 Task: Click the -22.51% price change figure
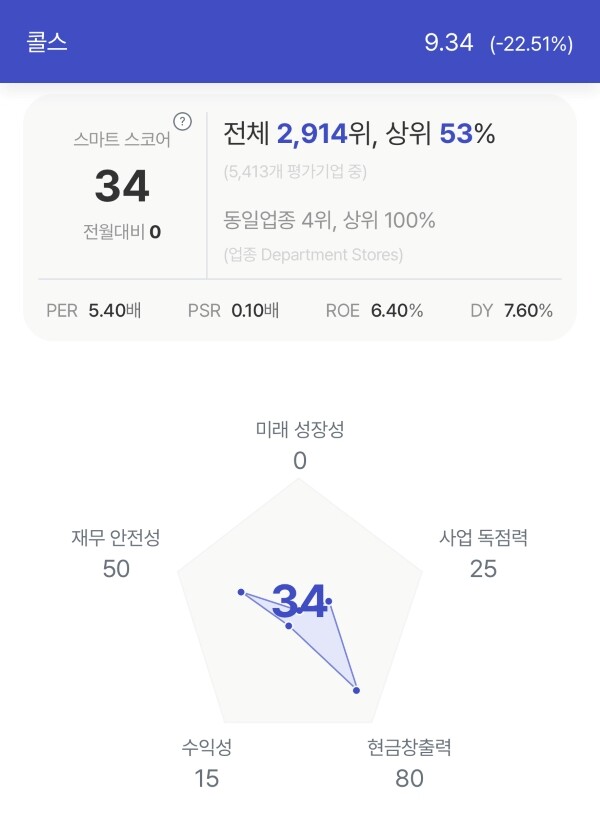pyautogui.click(x=532, y=44)
